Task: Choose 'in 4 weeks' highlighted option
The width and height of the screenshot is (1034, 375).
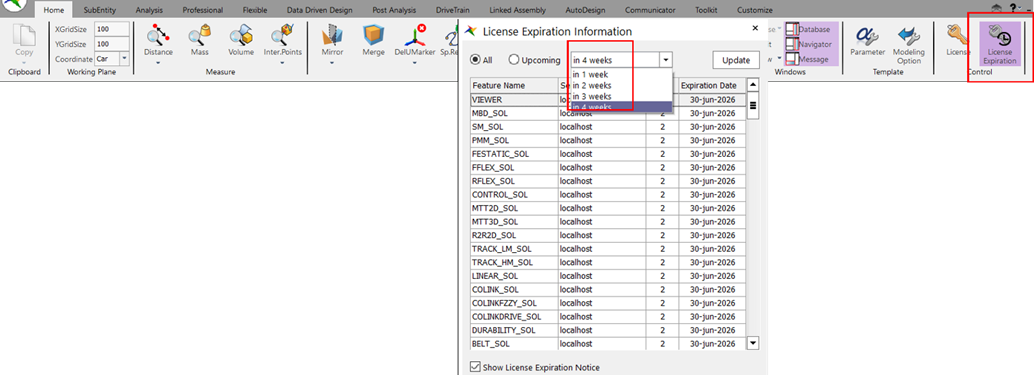Action: click(x=622, y=107)
